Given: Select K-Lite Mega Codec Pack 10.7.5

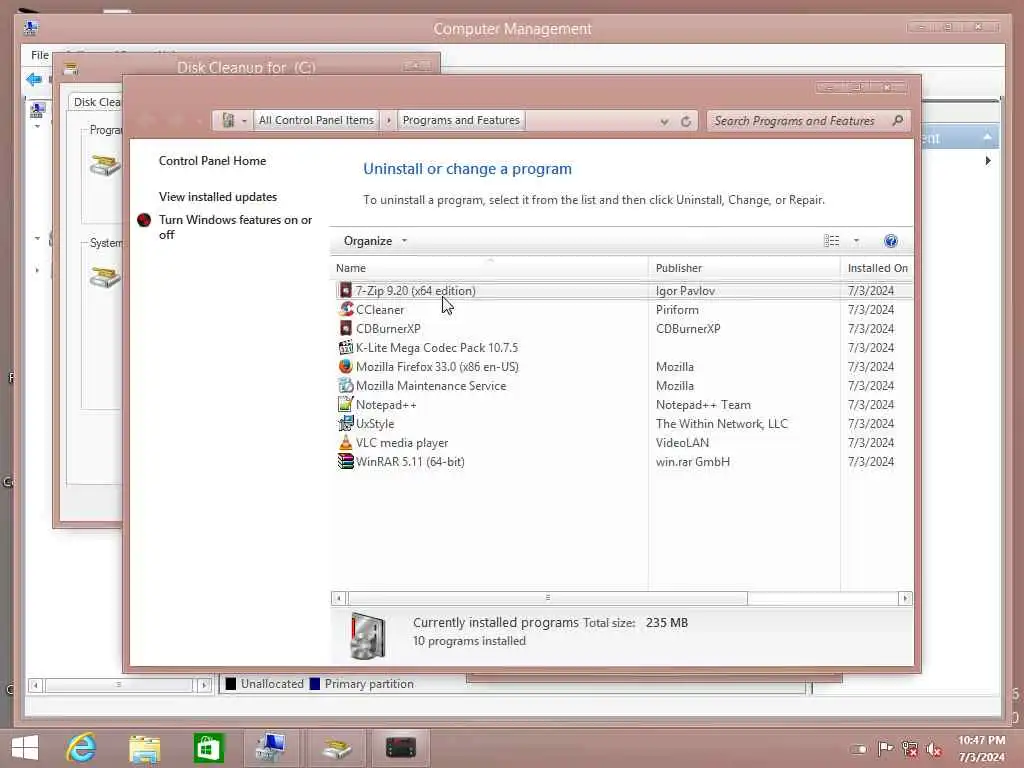Looking at the screenshot, I should [436, 347].
